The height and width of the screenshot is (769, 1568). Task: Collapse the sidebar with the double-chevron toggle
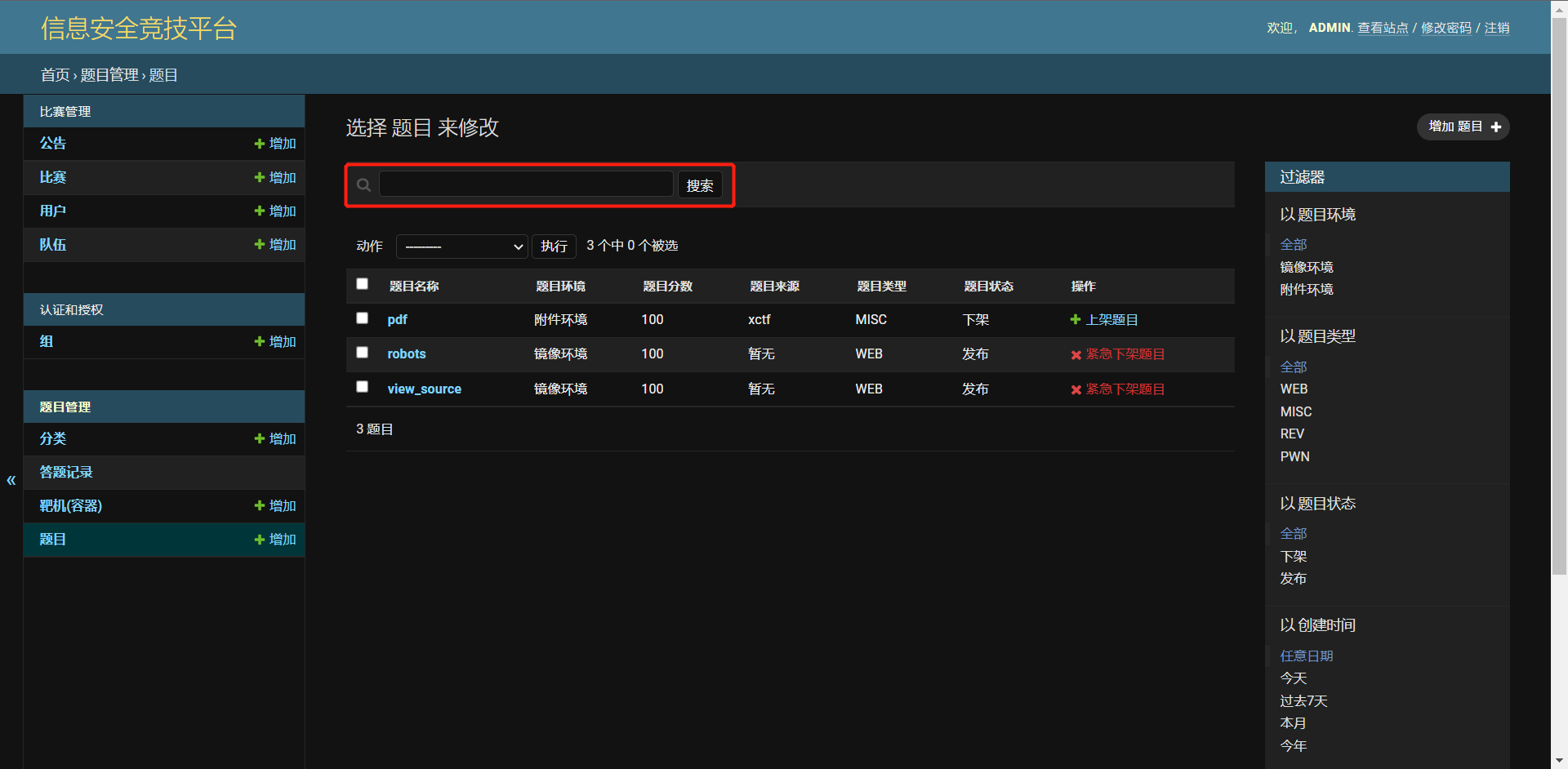point(11,480)
